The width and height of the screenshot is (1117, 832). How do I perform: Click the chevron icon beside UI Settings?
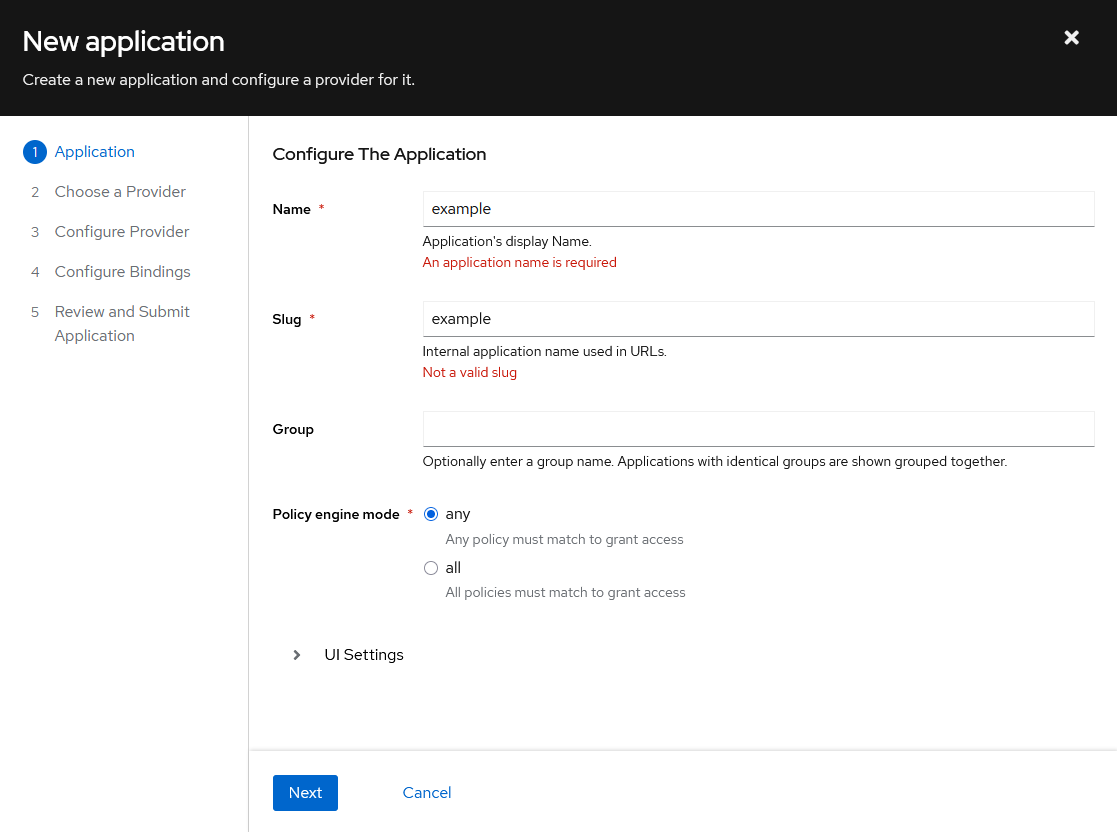[x=296, y=655]
